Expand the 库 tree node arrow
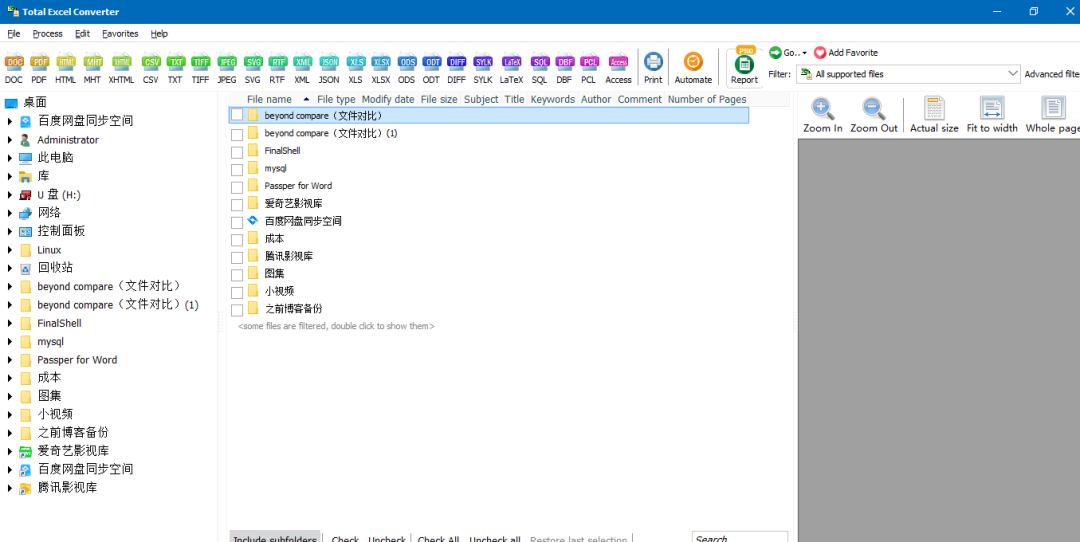The width and height of the screenshot is (1080, 542). coord(10,176)
